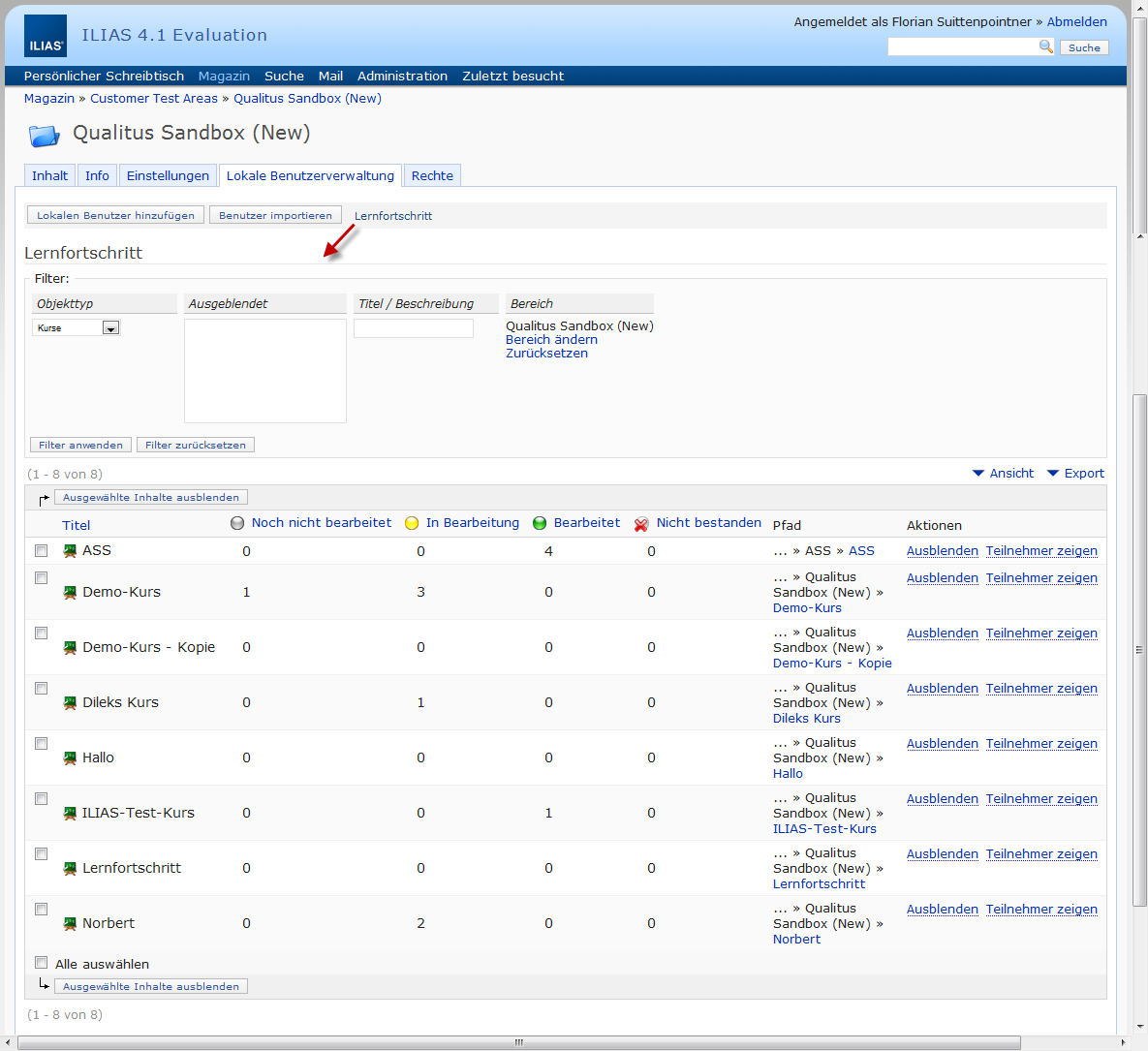
Task: Click the grey 'Noch nicht bearbeitet' status icon
Action: click(x=237, y=523)
